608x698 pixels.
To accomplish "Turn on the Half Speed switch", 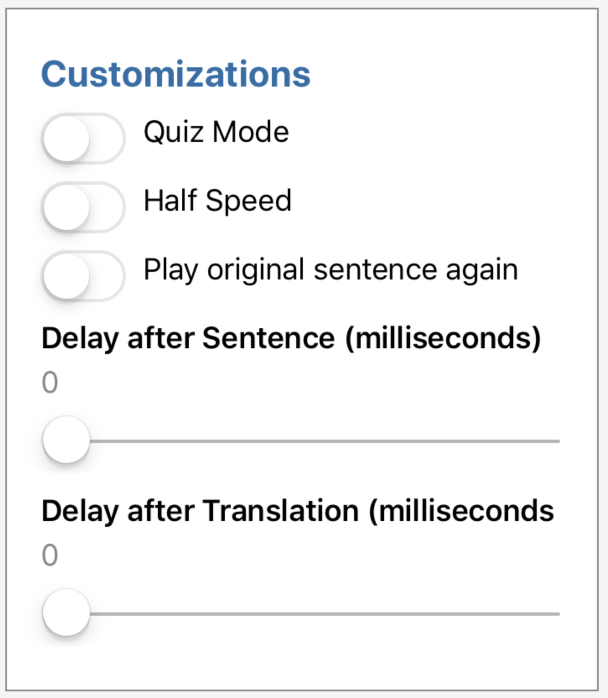I will point(83,208).
